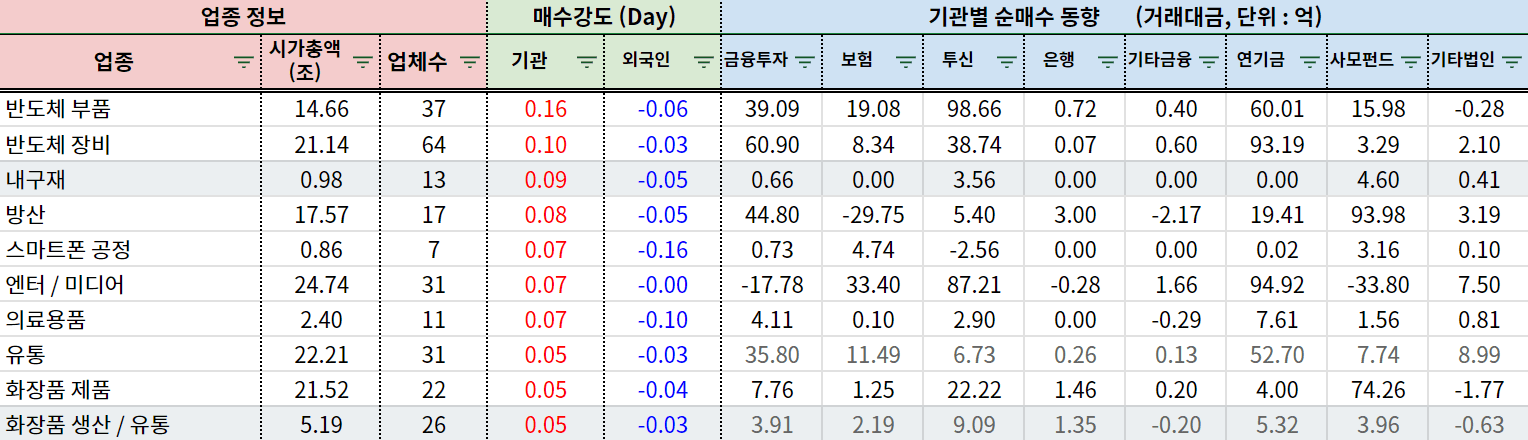Click the 기관별 순매수 동향 header
1528x440 pixels.
(1124, 16)
